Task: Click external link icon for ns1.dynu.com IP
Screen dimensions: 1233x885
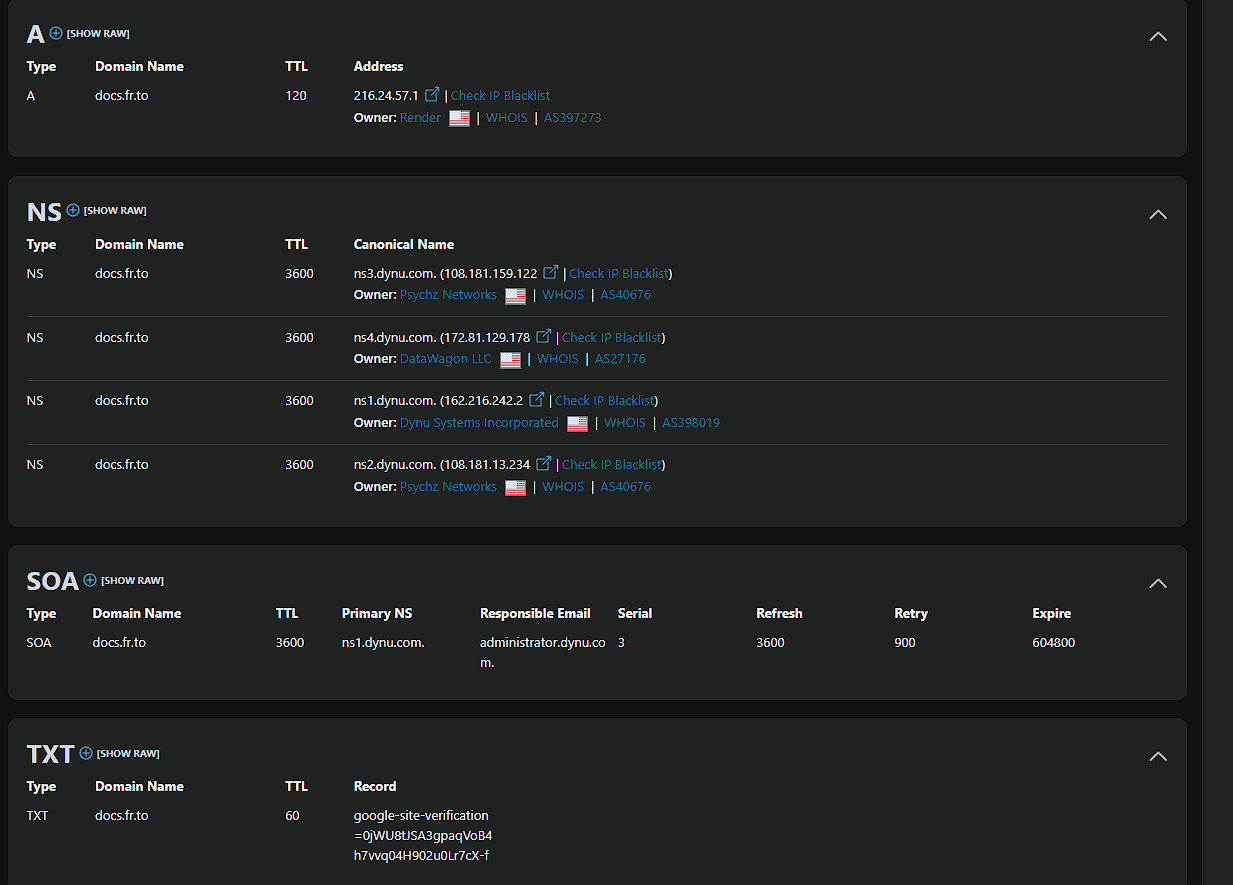Action: coord(536,399)
